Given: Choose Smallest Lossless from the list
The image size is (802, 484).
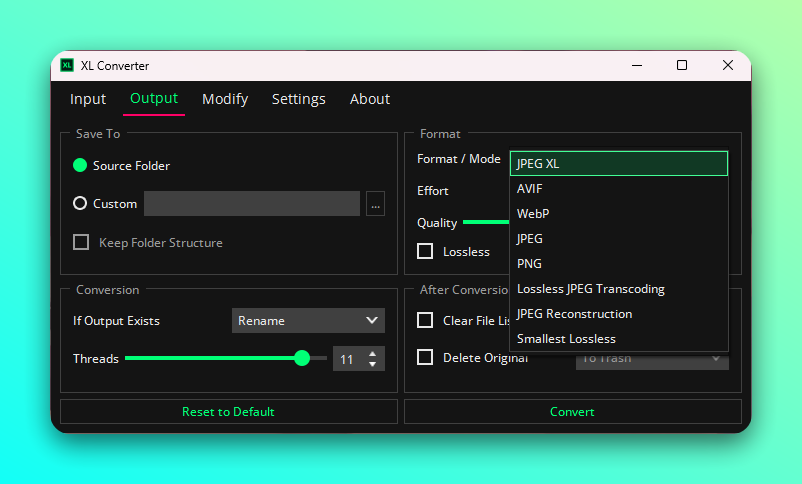Looking at the screenshot, I should pyautogui.click(x=566, y=339).
